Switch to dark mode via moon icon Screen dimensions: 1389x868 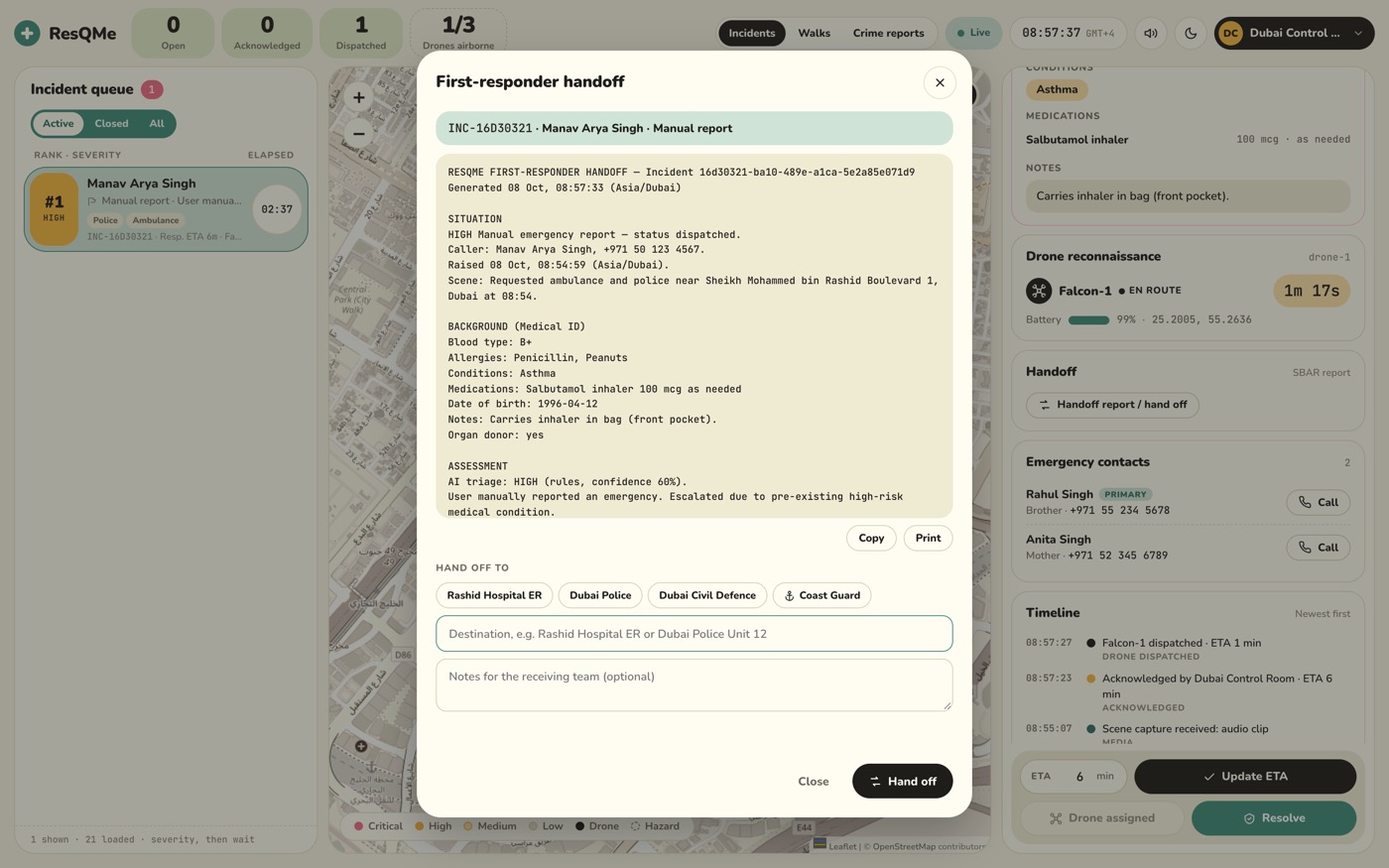(1191, 33)
